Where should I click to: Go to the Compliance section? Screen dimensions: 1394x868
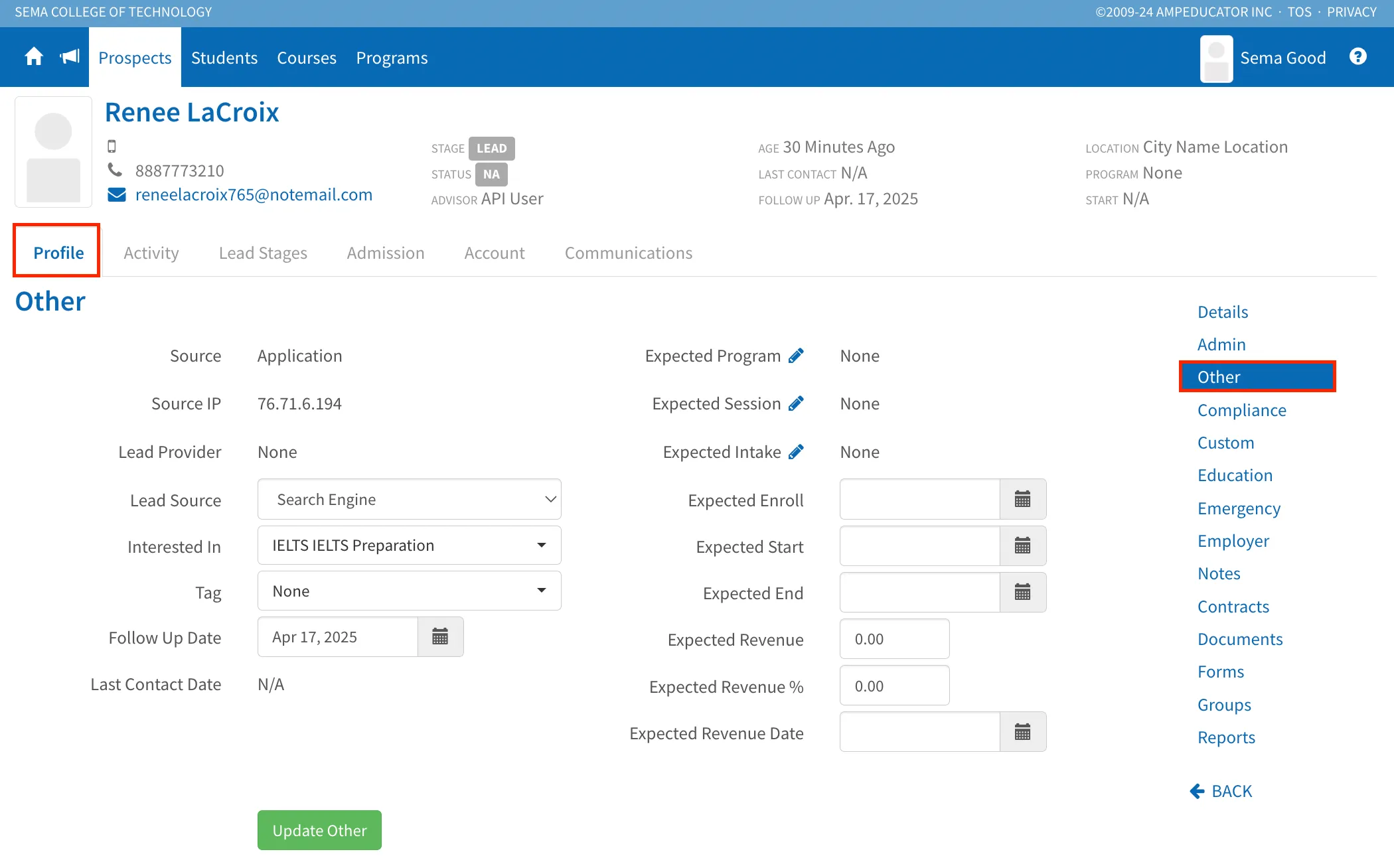(x=1241, y=410)
